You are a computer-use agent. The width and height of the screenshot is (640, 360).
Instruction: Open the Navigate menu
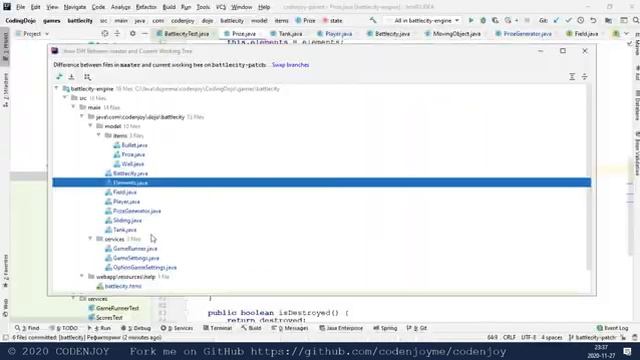click(75, 7)
